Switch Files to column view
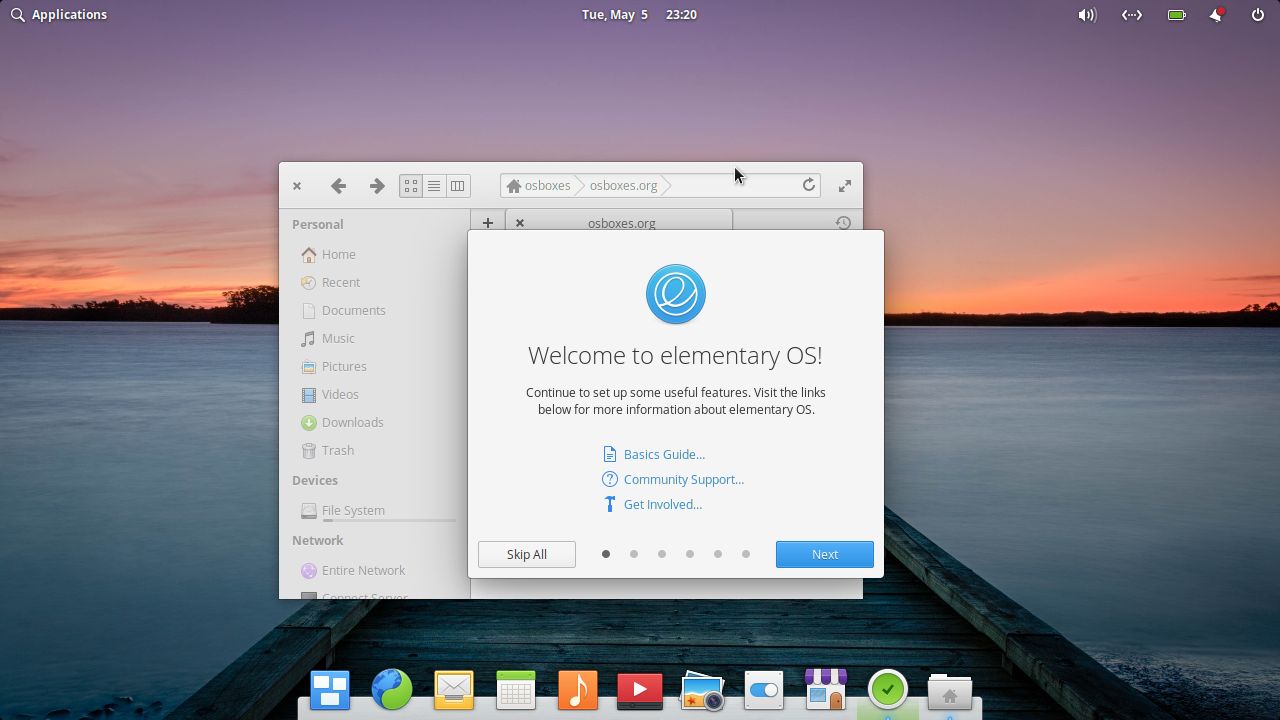Viewport: 1280px width, 720px height. click(458, 185)
